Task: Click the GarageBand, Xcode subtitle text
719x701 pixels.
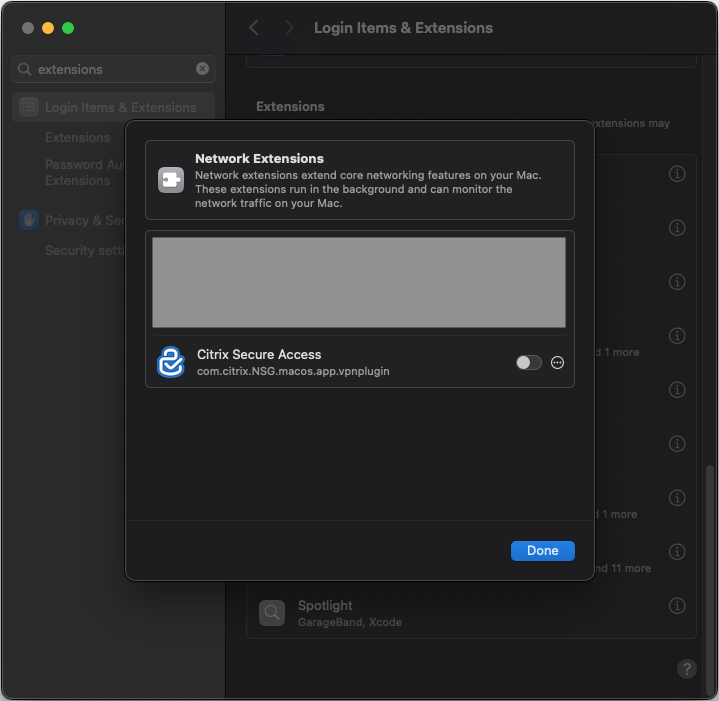Action: tap(350, 622)
